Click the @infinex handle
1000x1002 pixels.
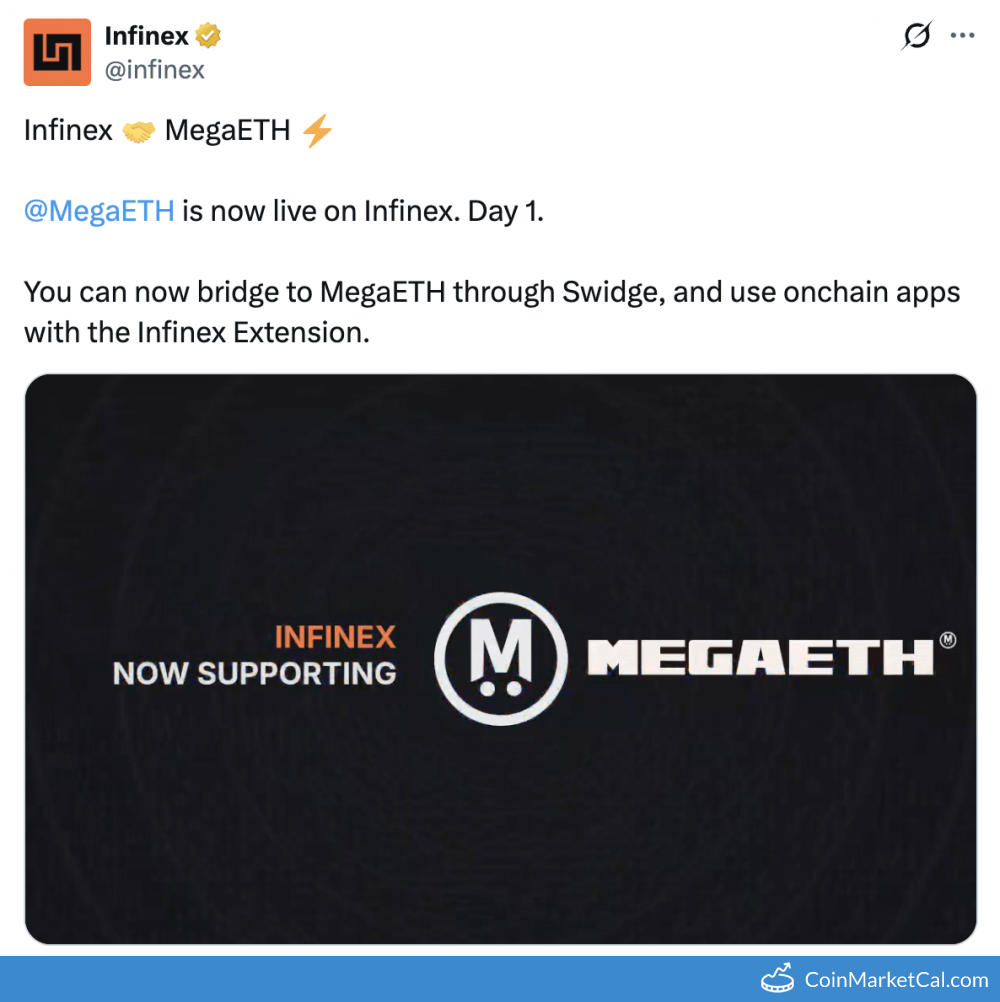coord(154,70)
